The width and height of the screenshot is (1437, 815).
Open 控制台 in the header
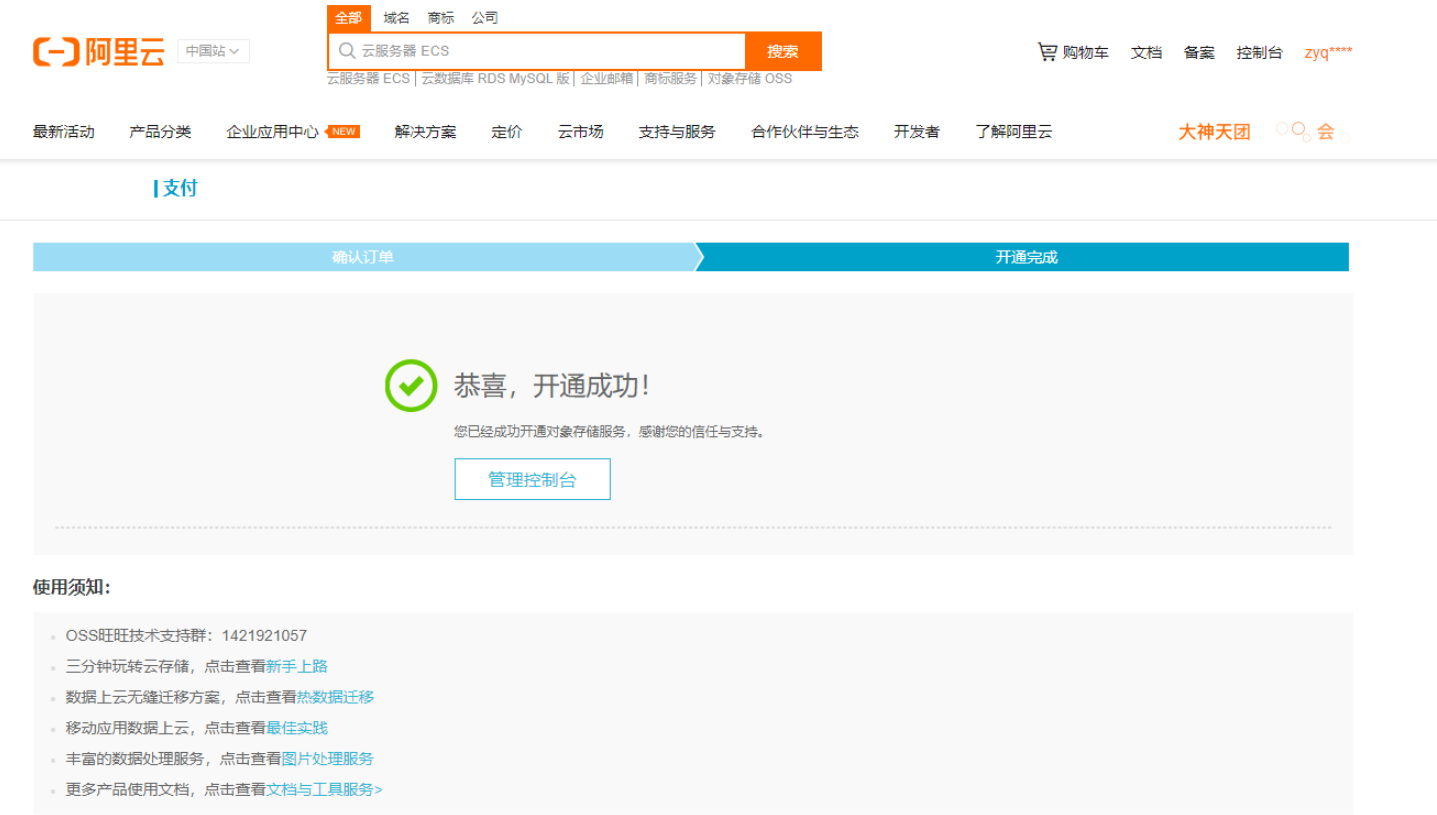(1259, 52)
